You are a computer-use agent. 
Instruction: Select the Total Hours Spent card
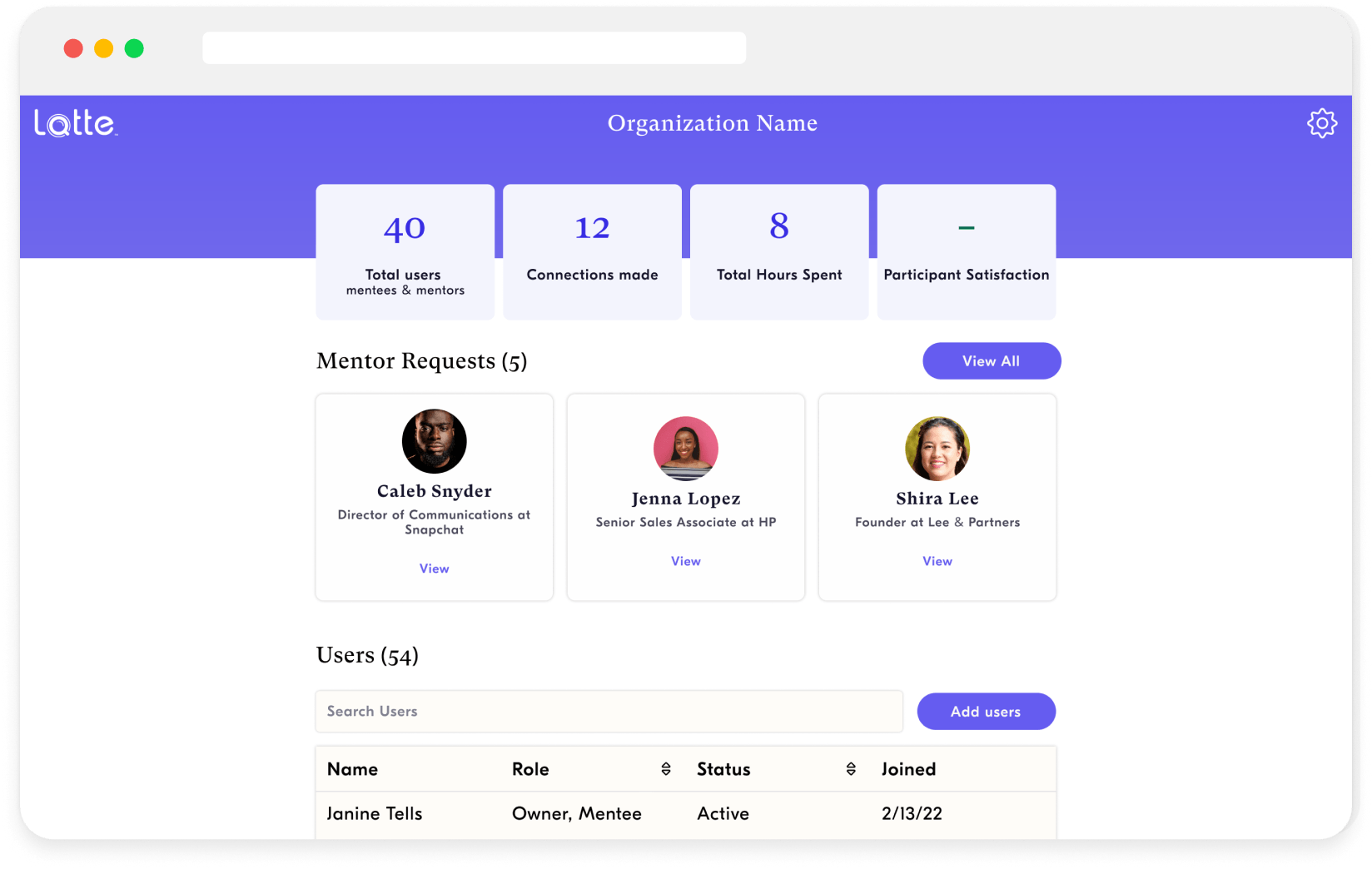pyautogui.click(x=779, y=251)
